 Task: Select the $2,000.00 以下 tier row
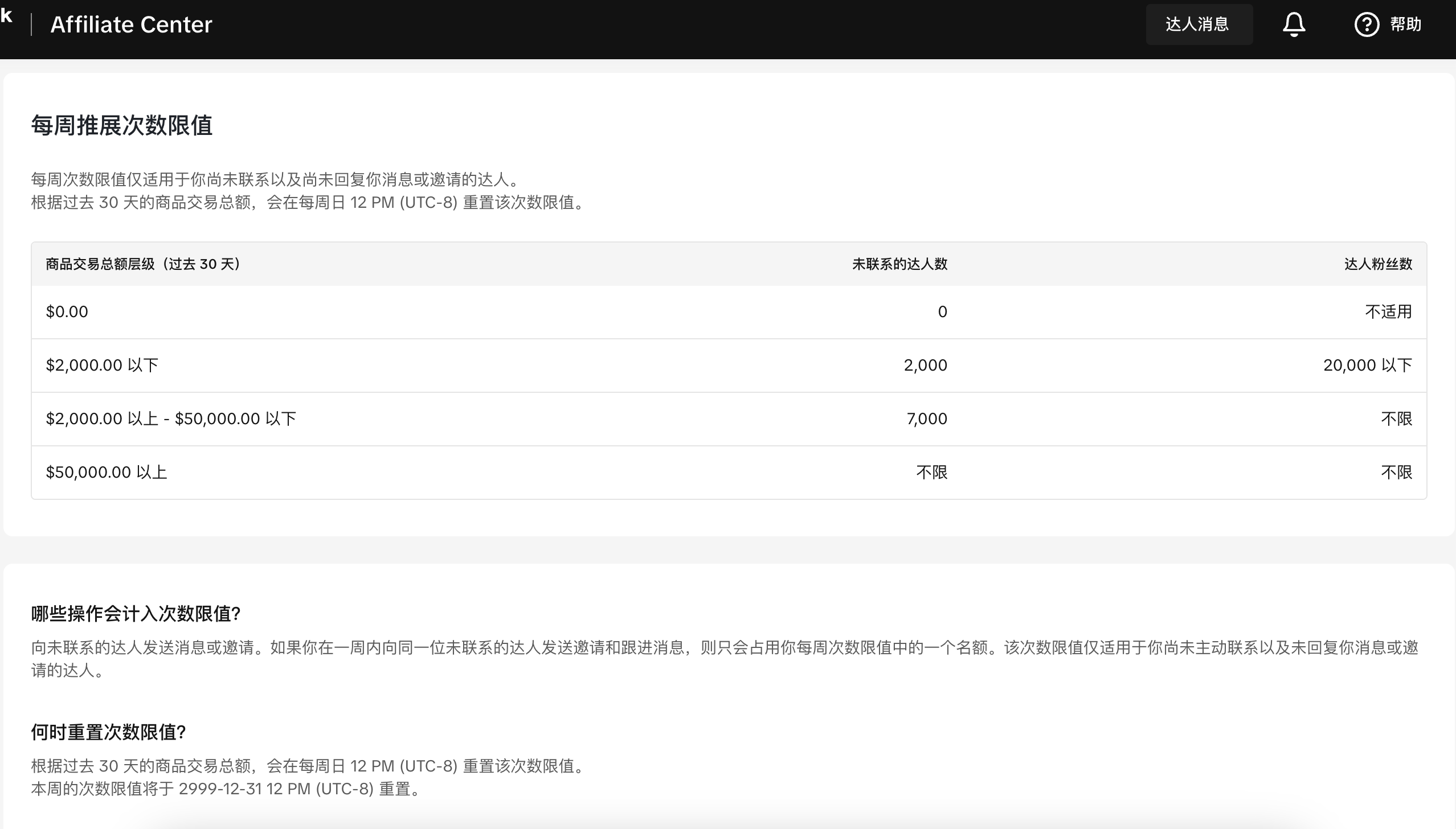click(102, 366)
